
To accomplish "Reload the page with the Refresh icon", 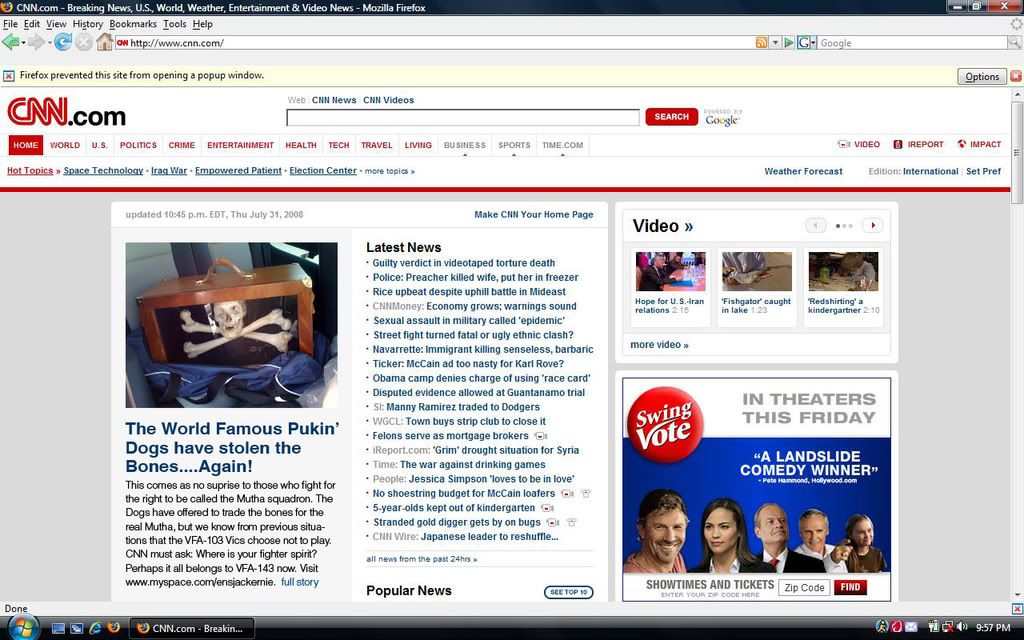I will click(x=63, y=42).
